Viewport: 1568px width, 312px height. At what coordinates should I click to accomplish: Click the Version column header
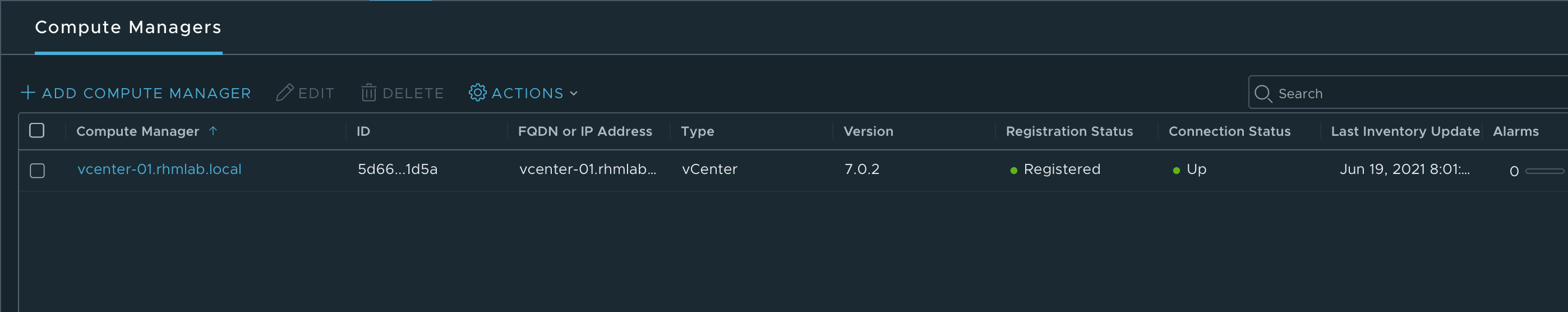pos(869,131)
